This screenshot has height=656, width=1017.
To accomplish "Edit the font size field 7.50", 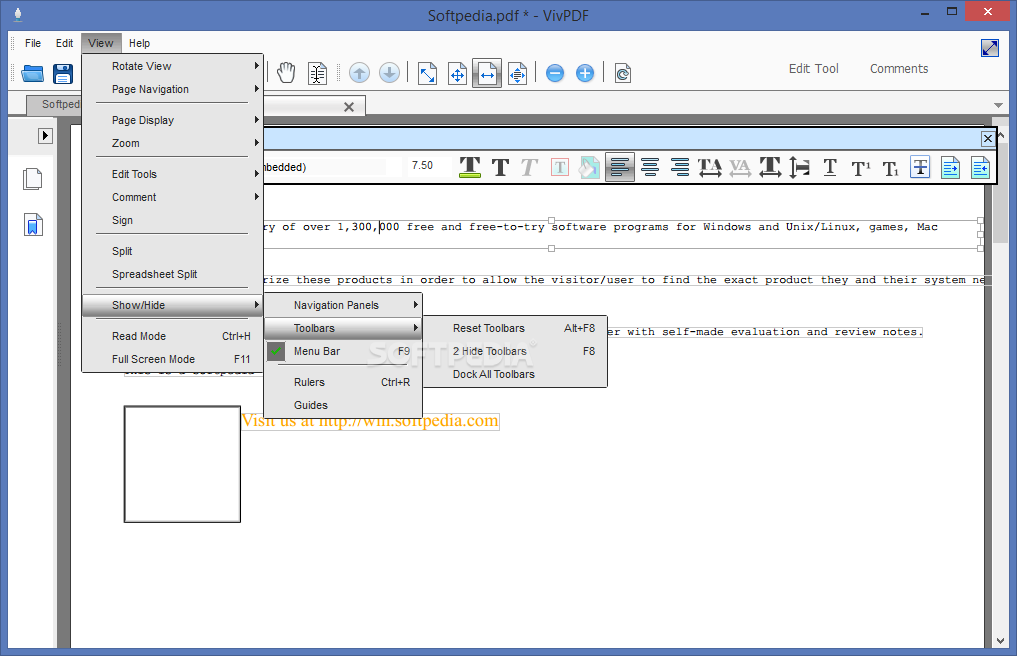I will click(427, 166).
